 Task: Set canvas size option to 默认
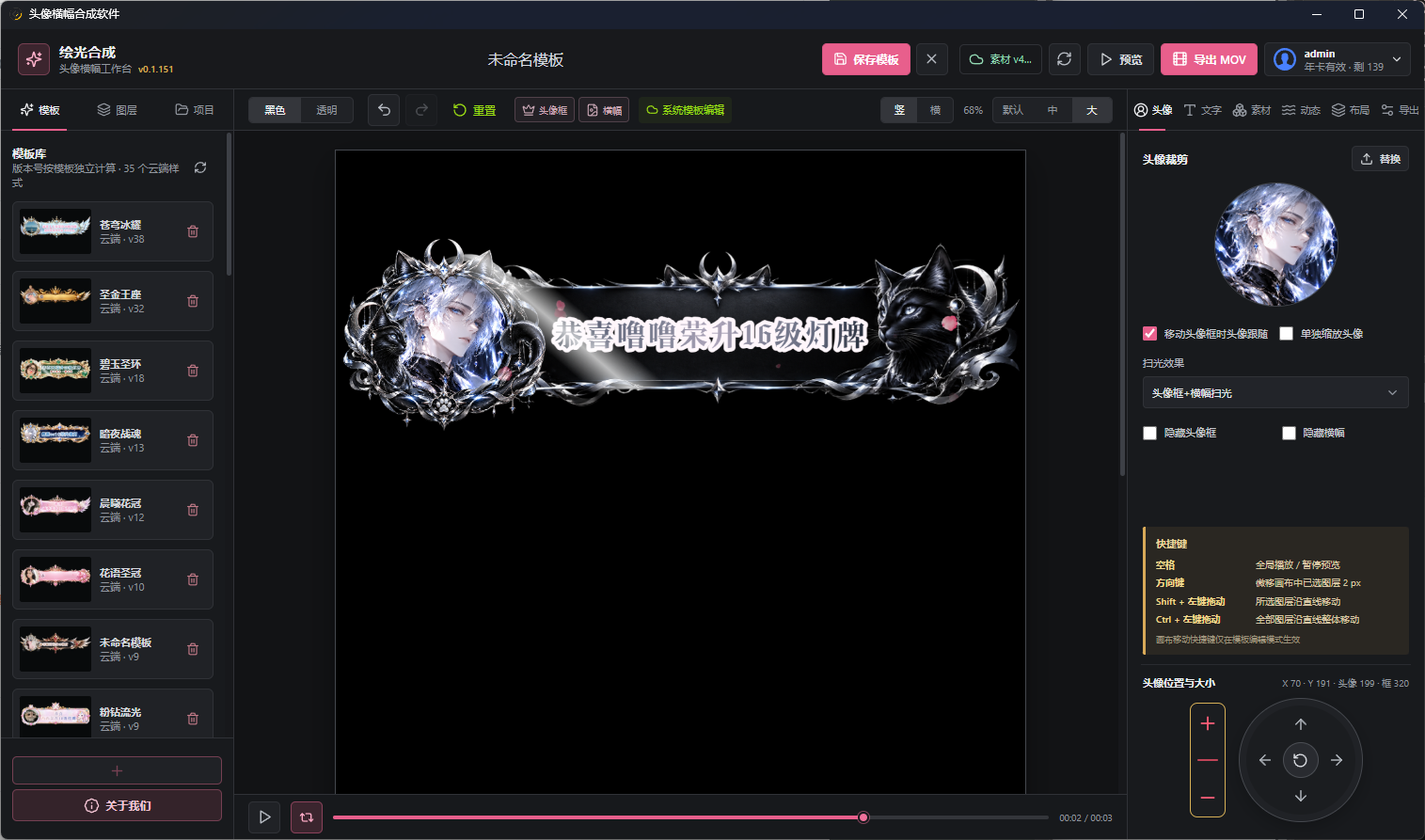coord(1013,110)
